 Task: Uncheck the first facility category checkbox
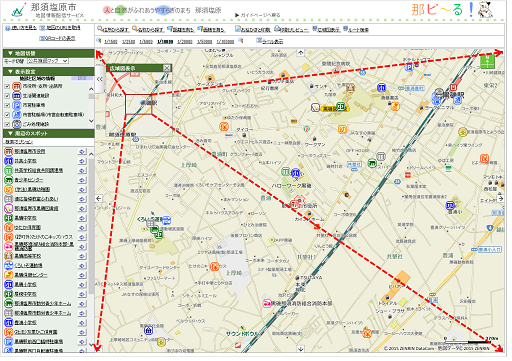[7, 87]
